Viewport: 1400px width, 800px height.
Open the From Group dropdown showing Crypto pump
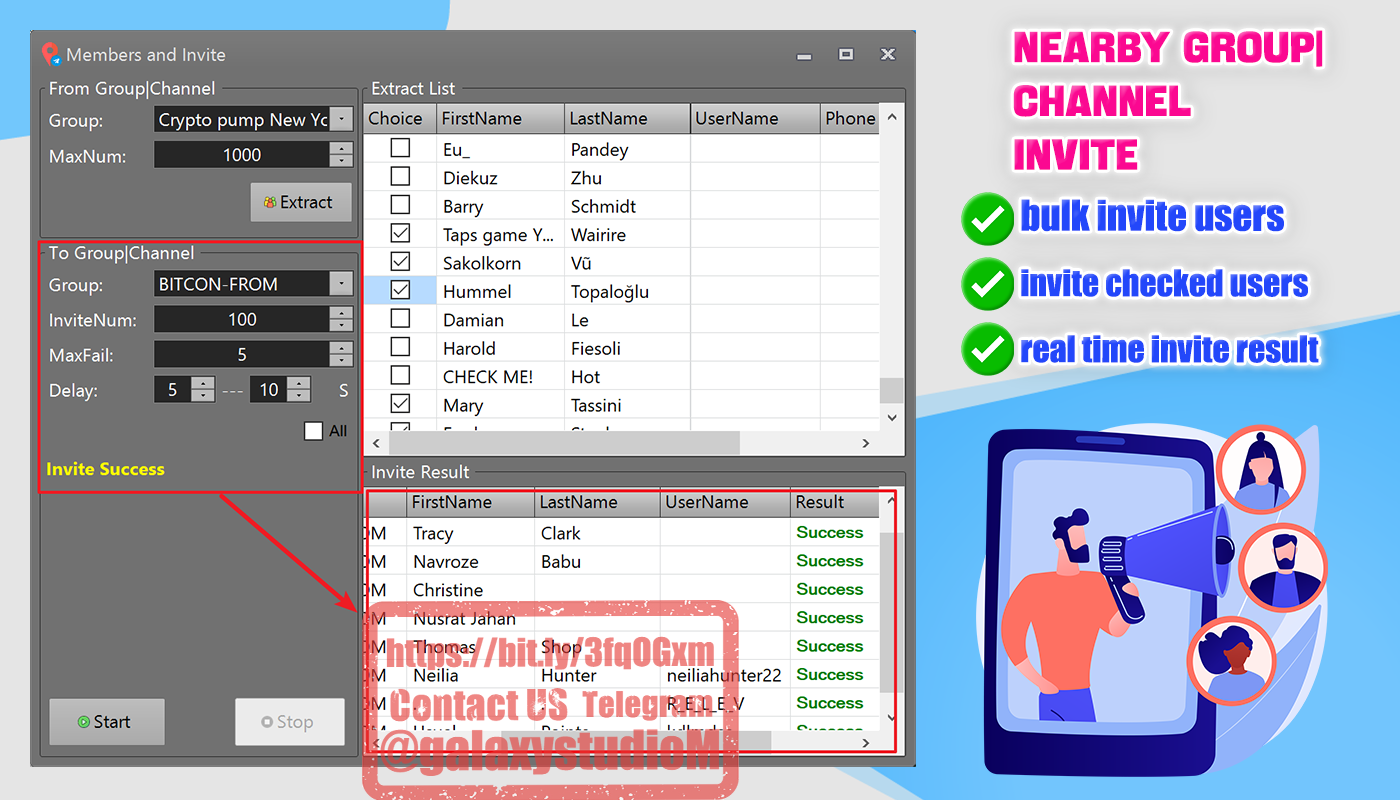click(x=341, y=118)
